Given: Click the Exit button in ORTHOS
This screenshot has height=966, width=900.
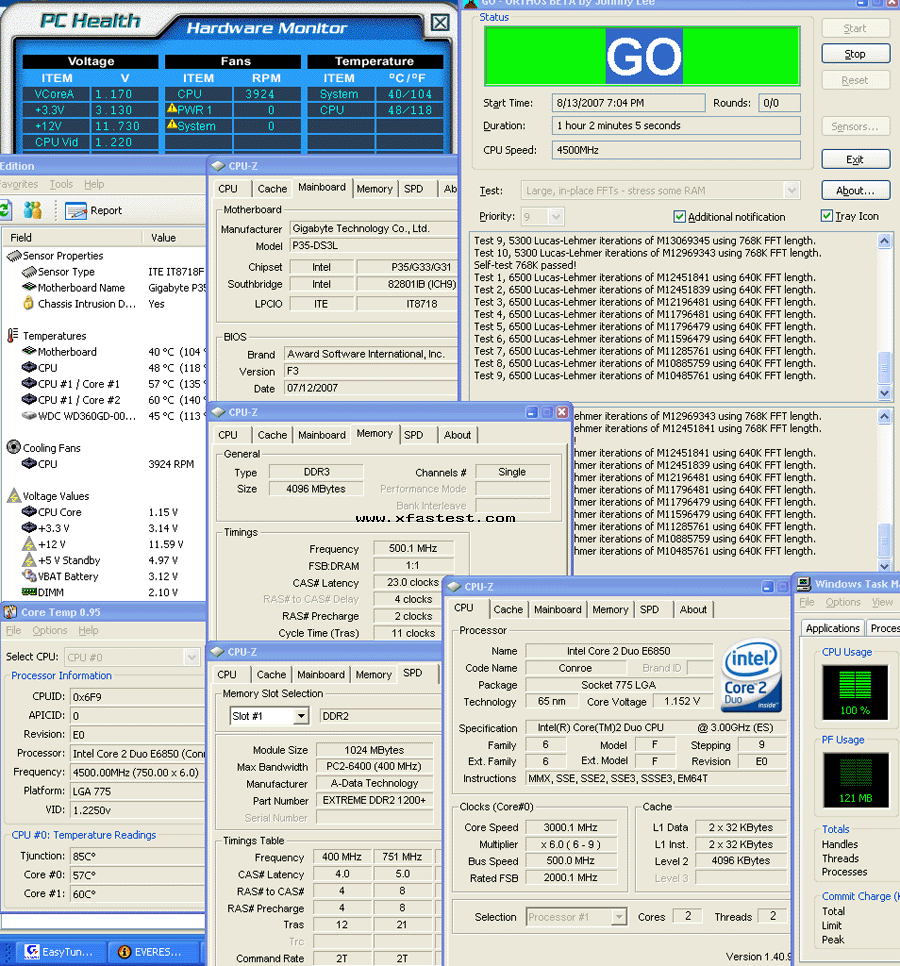Looking at the screenshot, I should [x=855, y=160].
